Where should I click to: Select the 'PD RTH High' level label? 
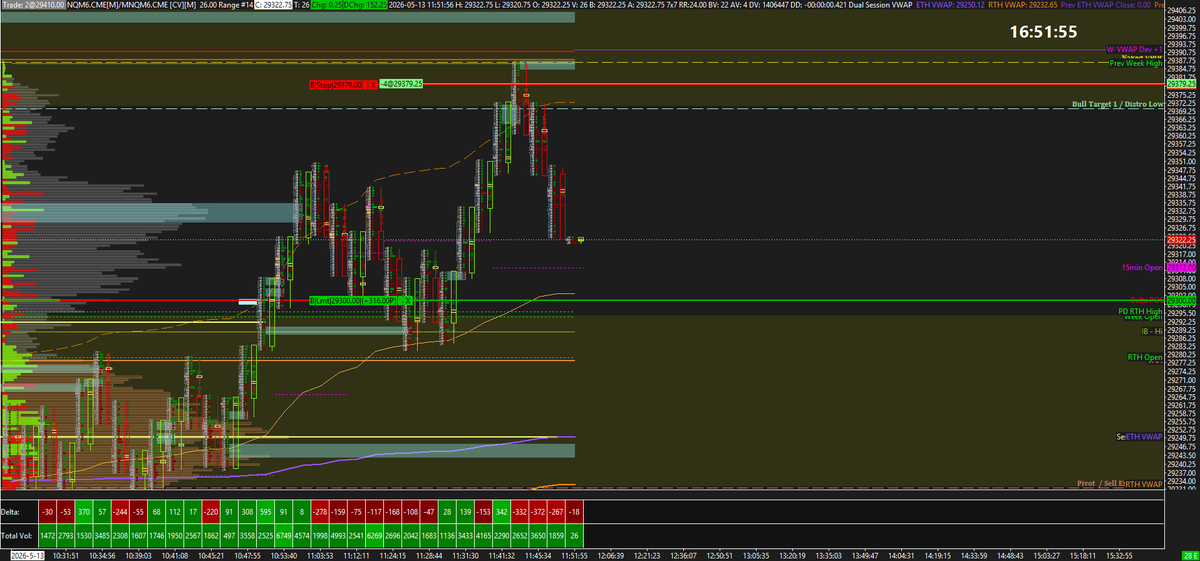pos(1140,311)
